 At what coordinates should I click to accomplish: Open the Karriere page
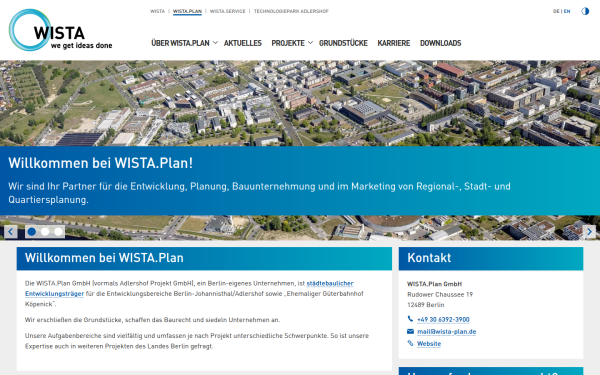pos(394,43)
